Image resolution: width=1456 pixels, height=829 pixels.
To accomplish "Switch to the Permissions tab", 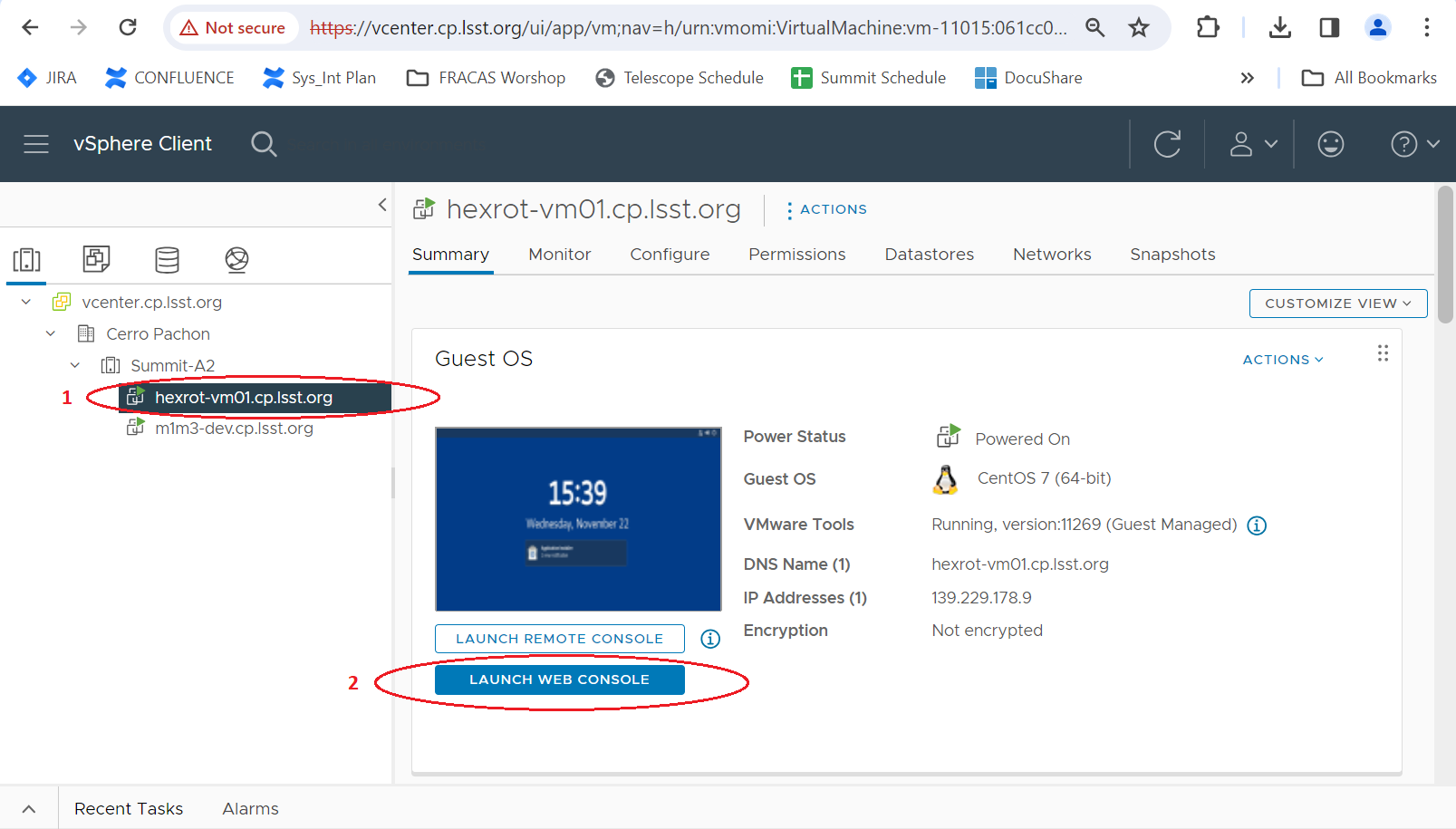I will [796, 255].
